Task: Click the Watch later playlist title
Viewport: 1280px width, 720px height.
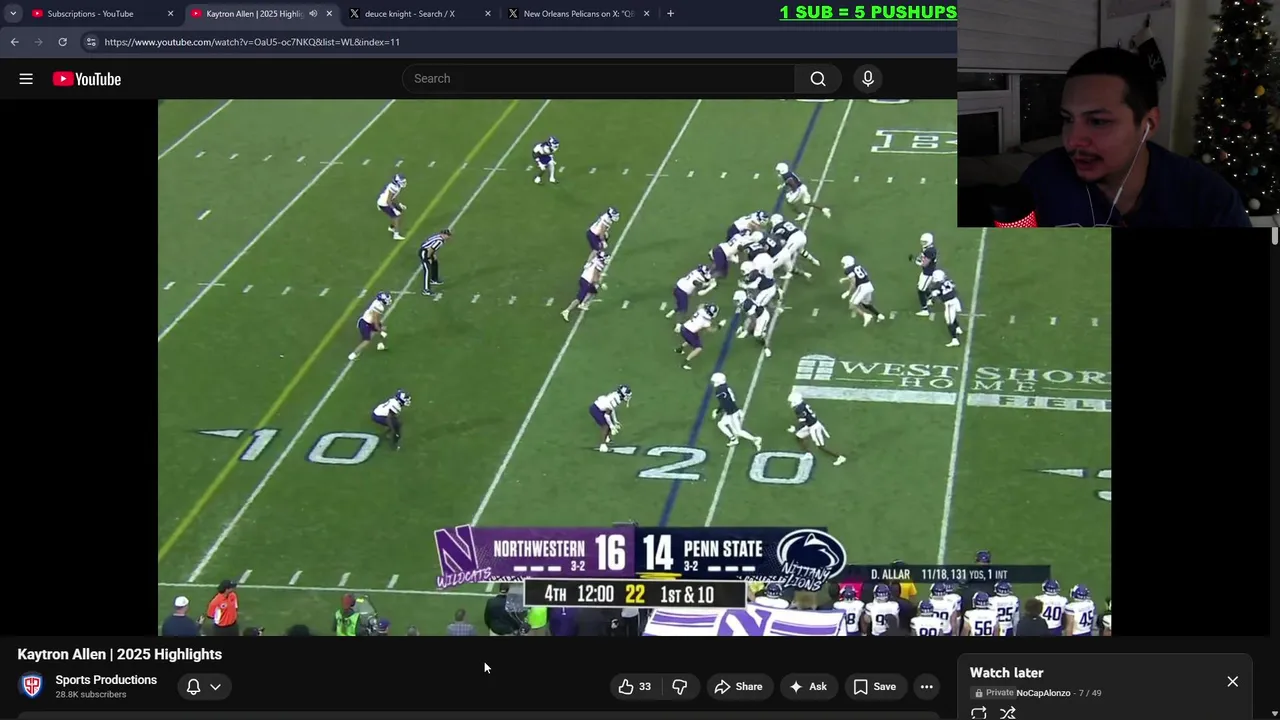Action: point(1006,673)
